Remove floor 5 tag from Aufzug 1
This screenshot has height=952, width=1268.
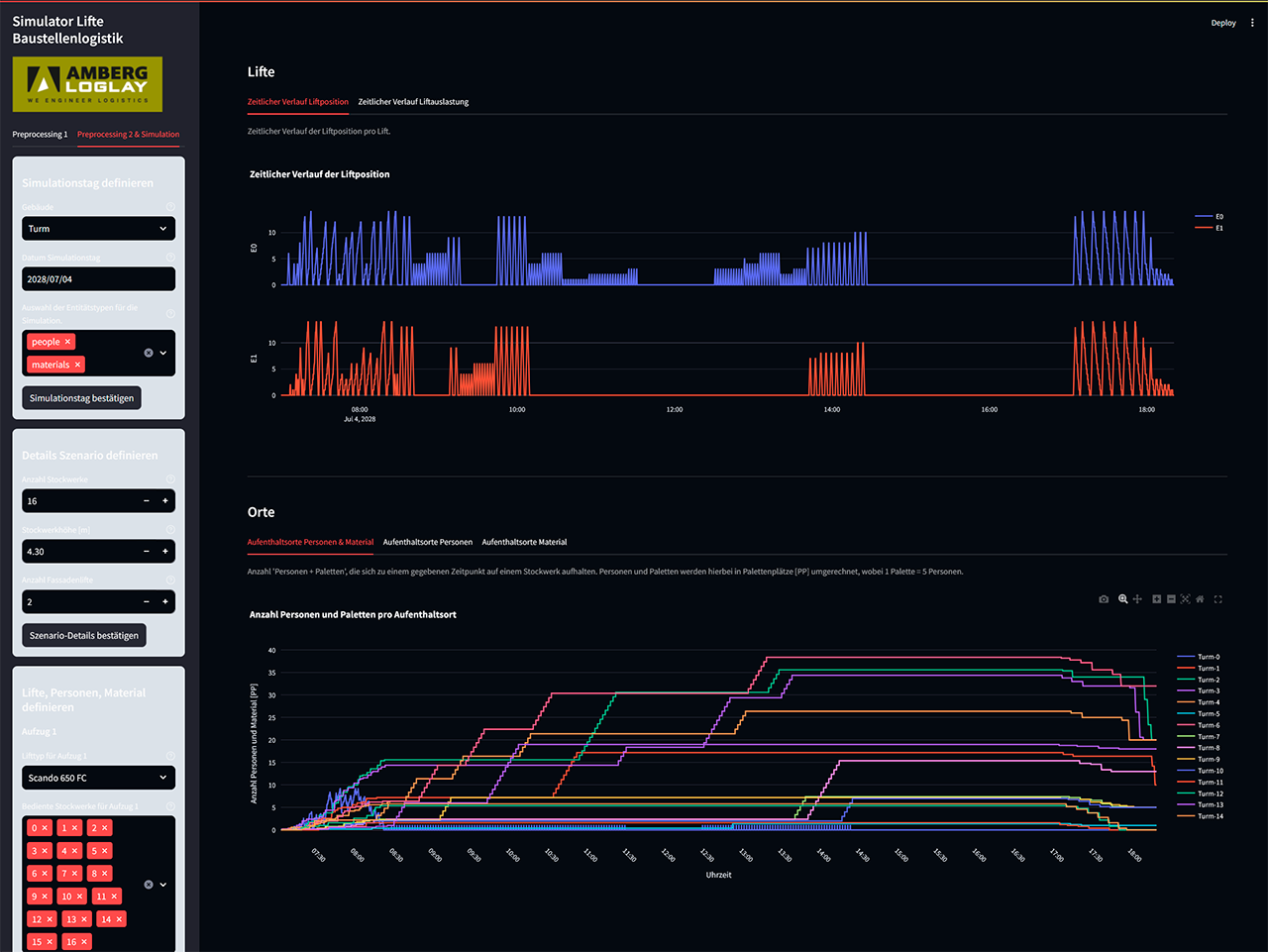[x=105, y=851]
